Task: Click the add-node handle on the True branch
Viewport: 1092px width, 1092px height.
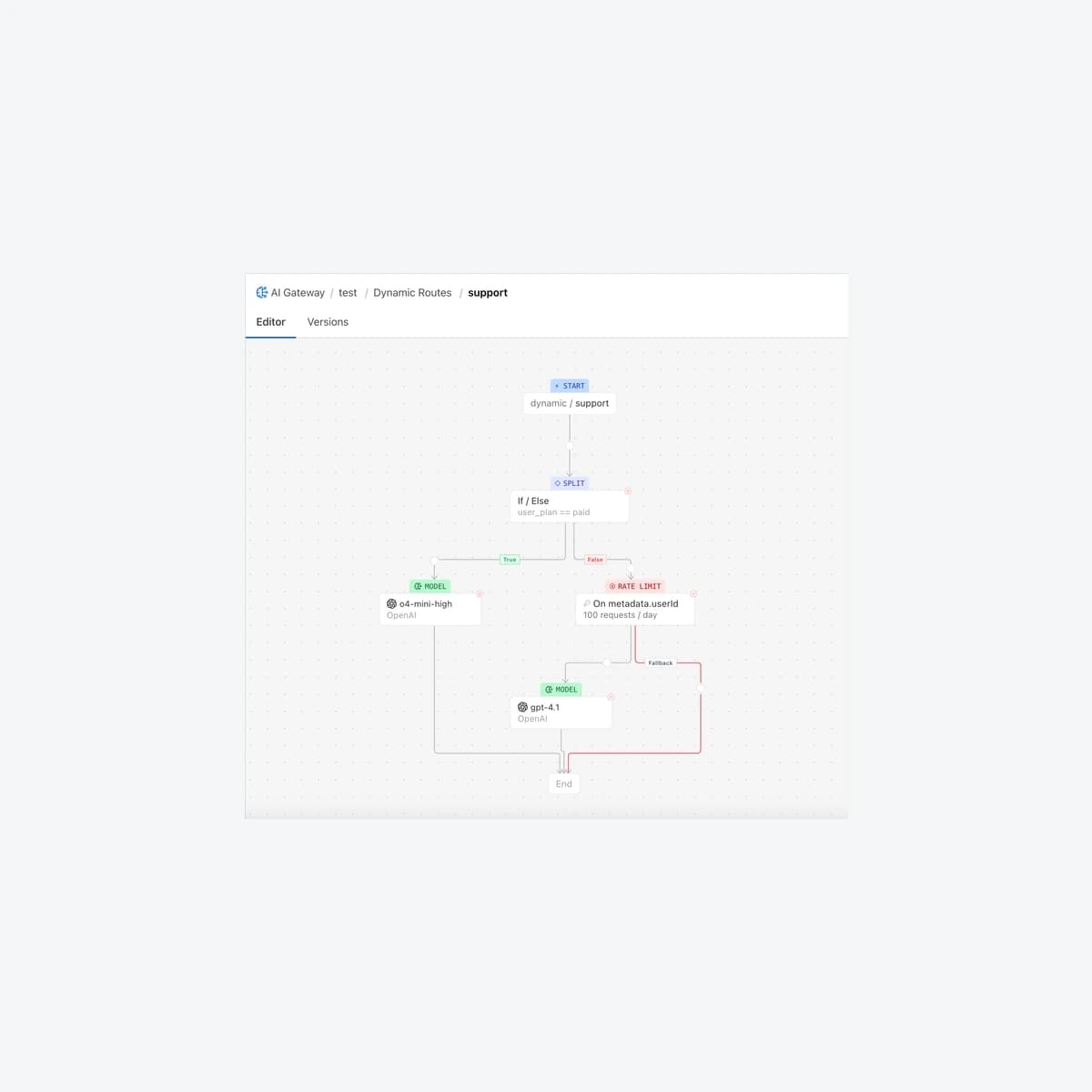Action: 434,560
